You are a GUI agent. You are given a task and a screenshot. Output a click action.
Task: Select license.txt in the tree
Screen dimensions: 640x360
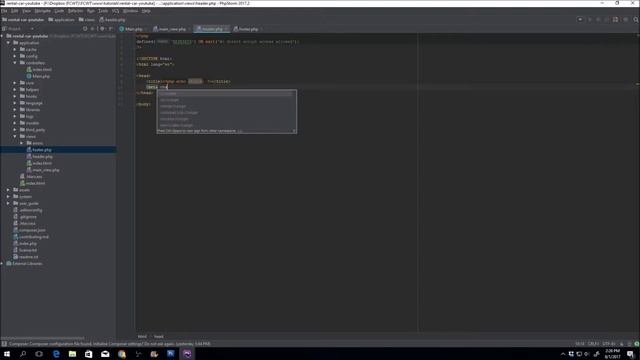pos(28,250)
